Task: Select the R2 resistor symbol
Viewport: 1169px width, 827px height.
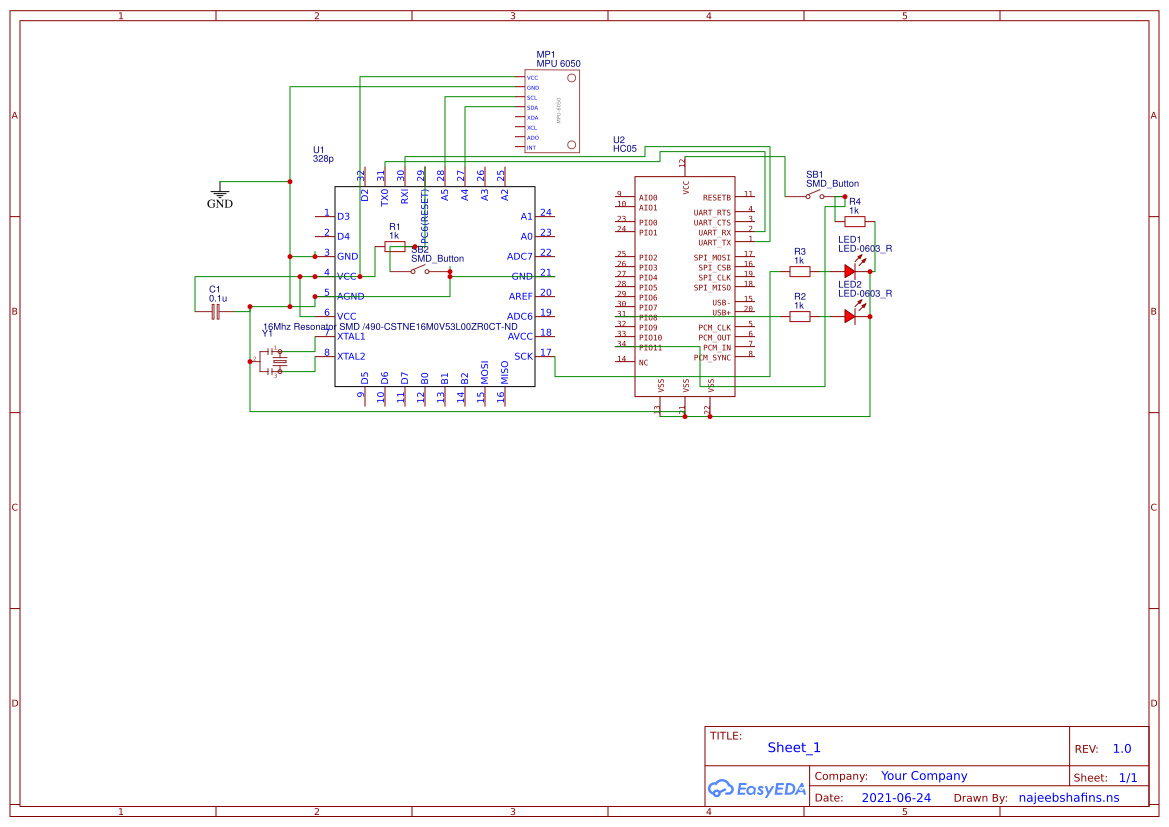Action: (x=799, y=316)
